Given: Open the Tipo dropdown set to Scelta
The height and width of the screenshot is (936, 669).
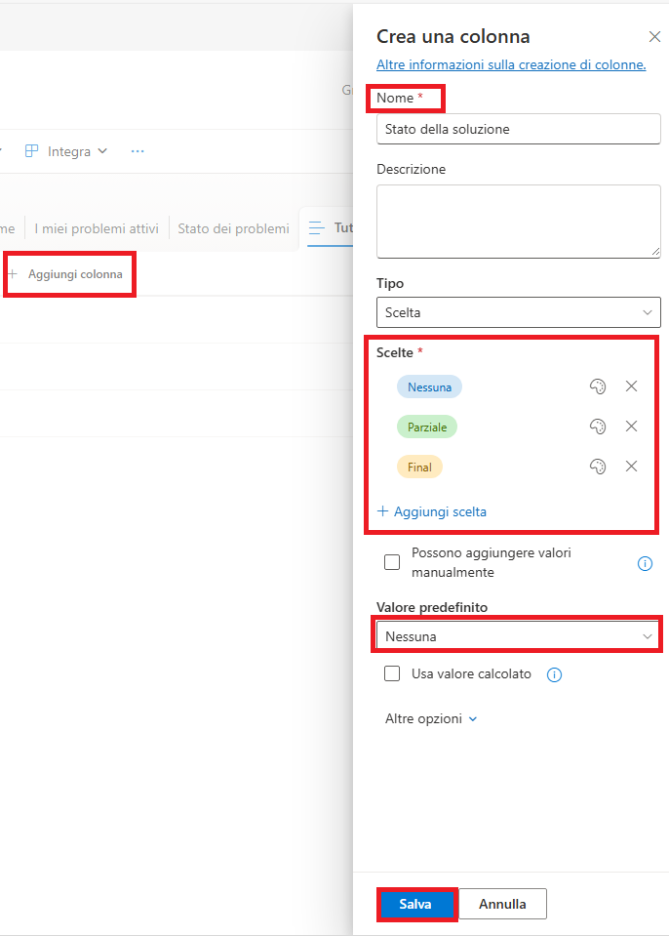Looking at the screenshot, I should tap(518, 312).
